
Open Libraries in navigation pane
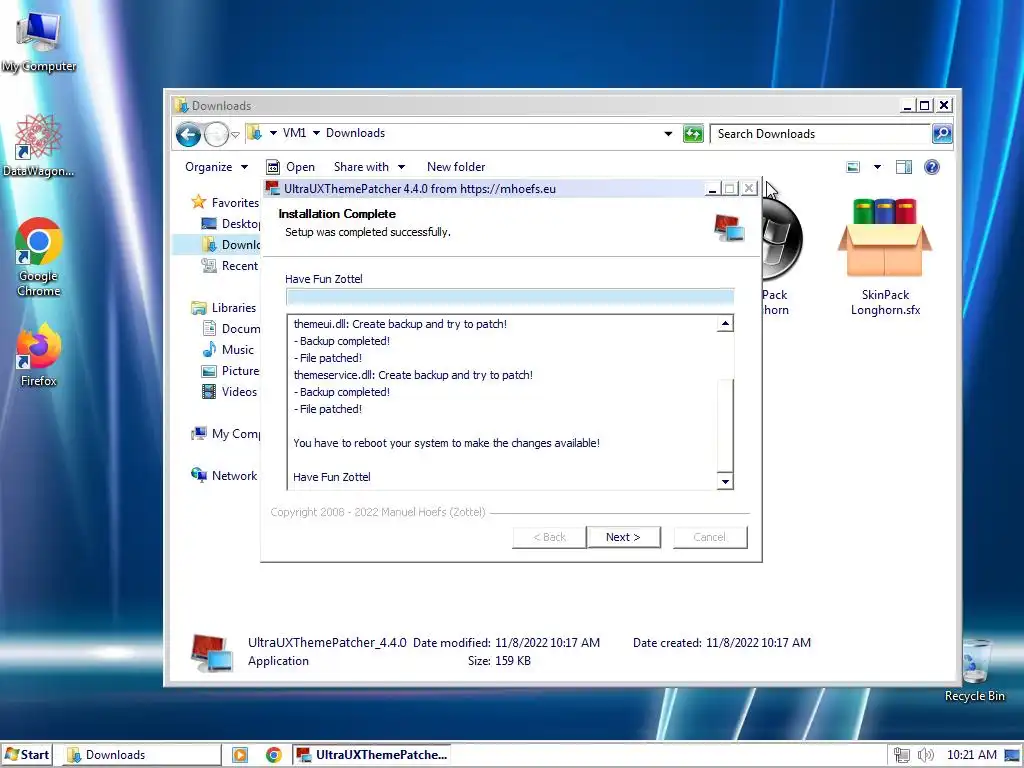224,308
